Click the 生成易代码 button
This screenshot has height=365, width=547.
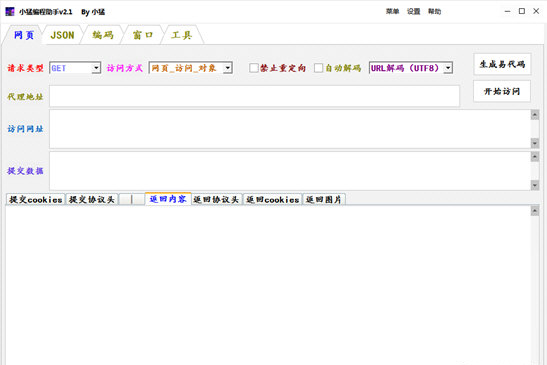[502, 64]
